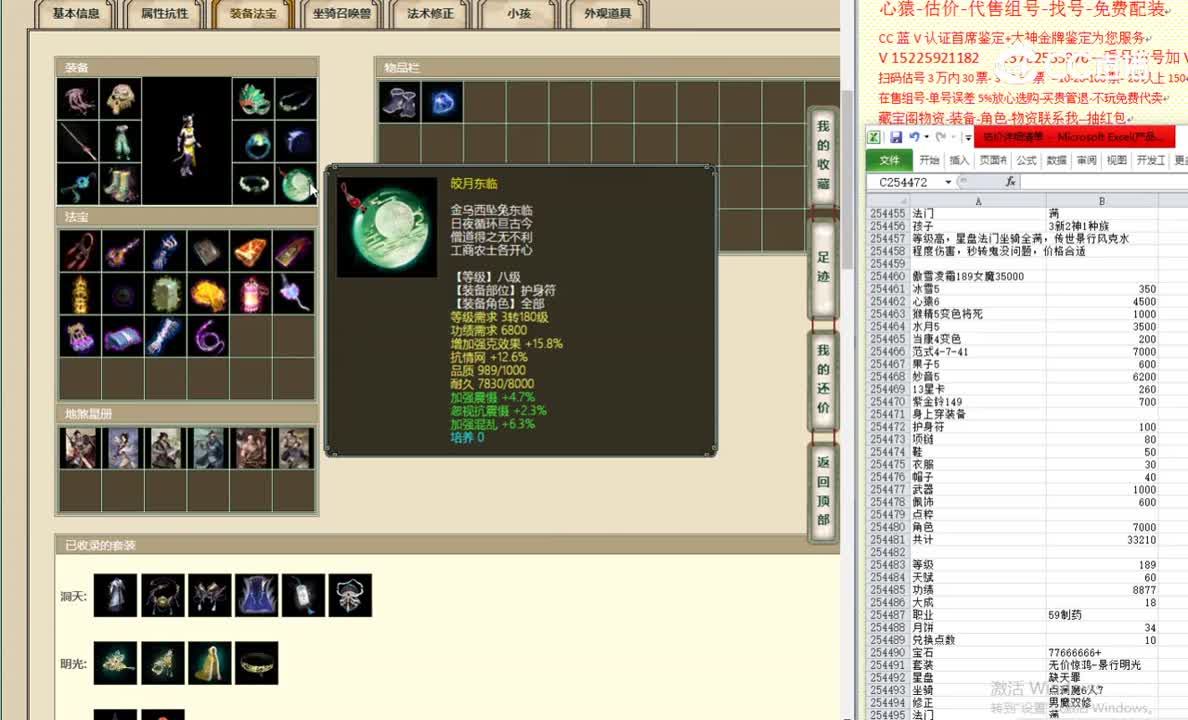The image size is (1188, 720).
Task: Switch to the 属性抗性 tab
Action: point(164,14)
